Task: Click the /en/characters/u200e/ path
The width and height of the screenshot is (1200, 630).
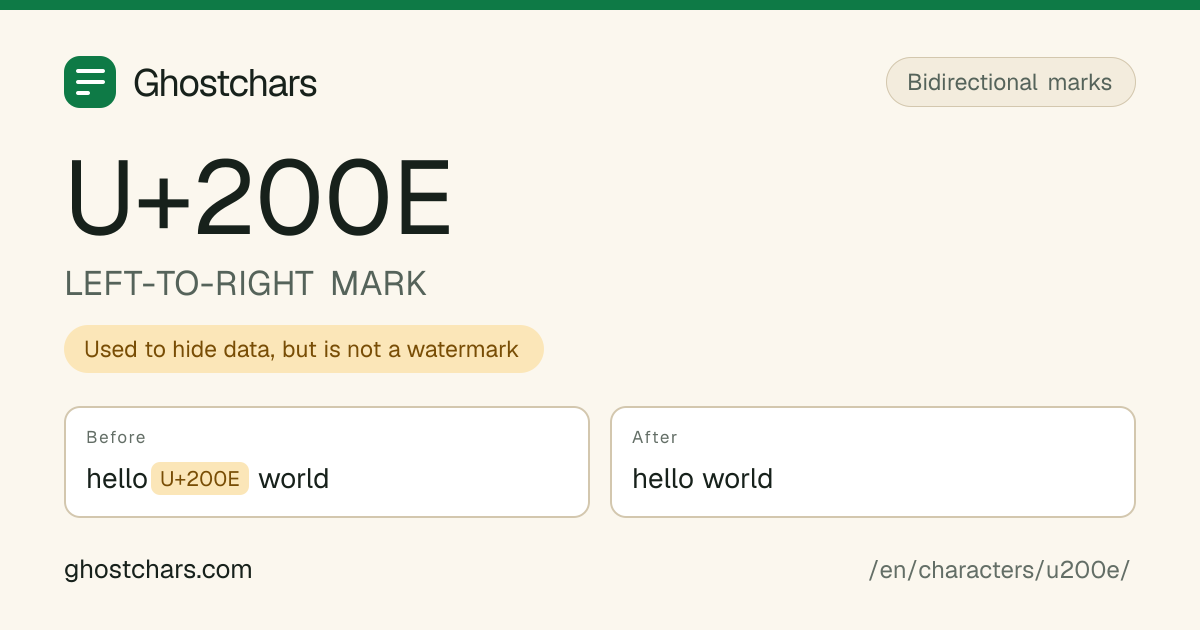Action: click(1000, 570)
